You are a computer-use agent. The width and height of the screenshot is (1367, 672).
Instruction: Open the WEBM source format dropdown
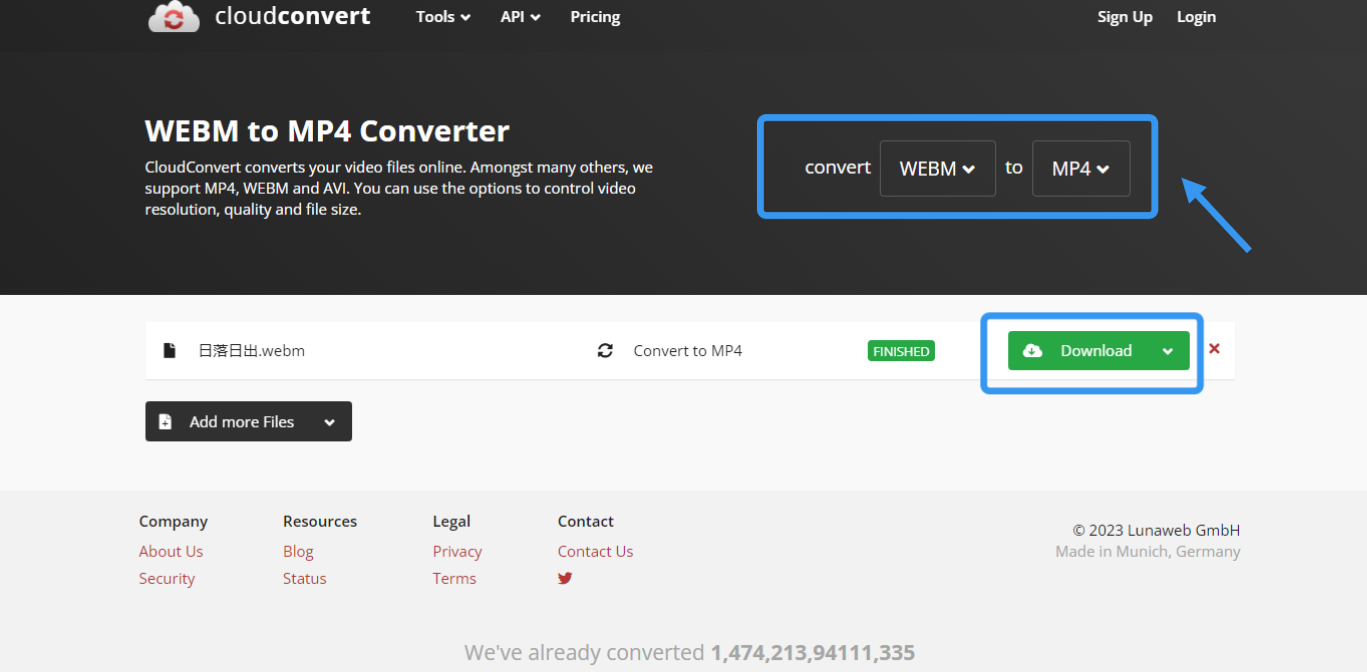click(938, 168)
